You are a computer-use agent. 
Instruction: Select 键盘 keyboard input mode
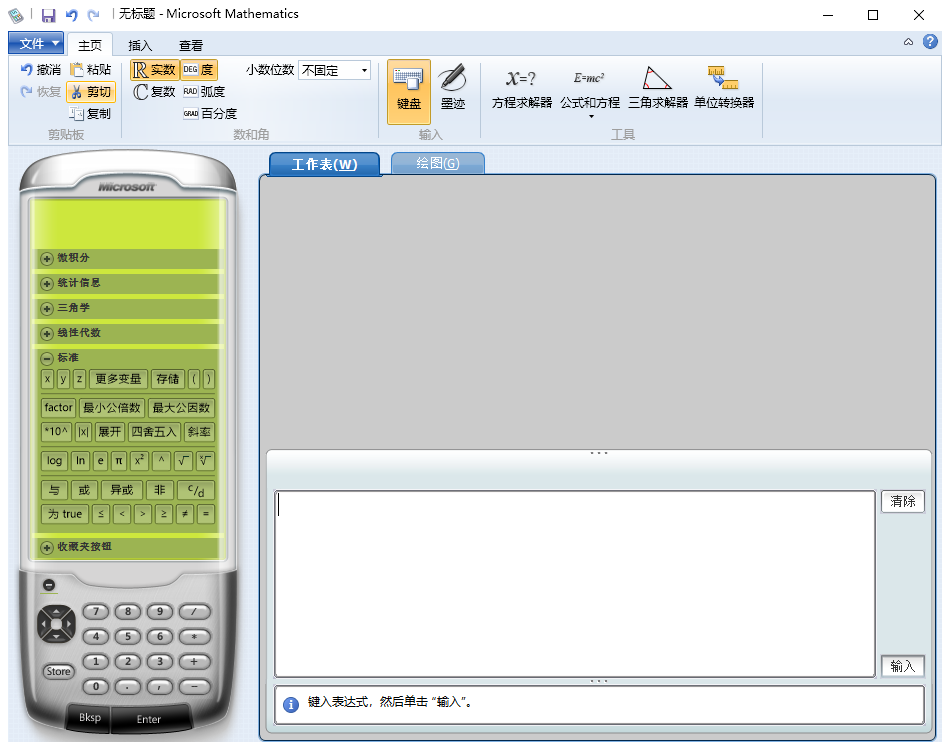[409, 91]
